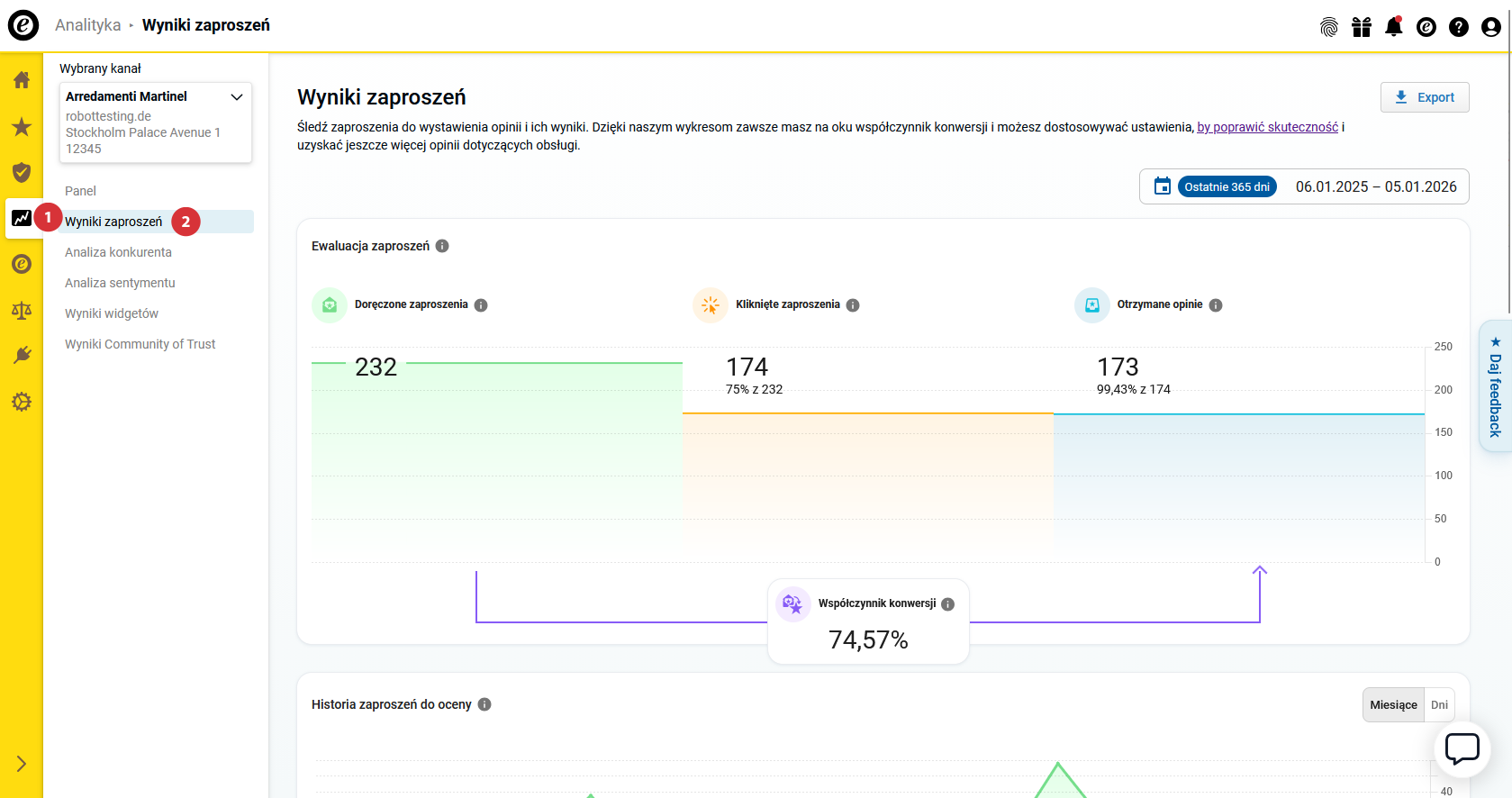
Task: Open the Daj feedback side tab
Action: point(1495,385)
